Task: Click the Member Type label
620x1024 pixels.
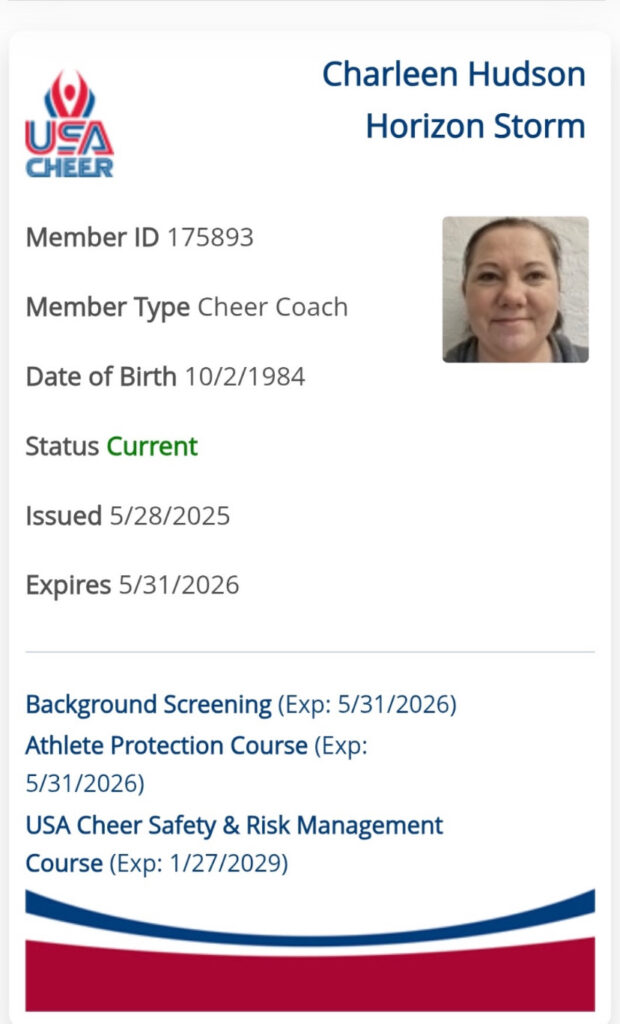Action: tap(108, 308)
